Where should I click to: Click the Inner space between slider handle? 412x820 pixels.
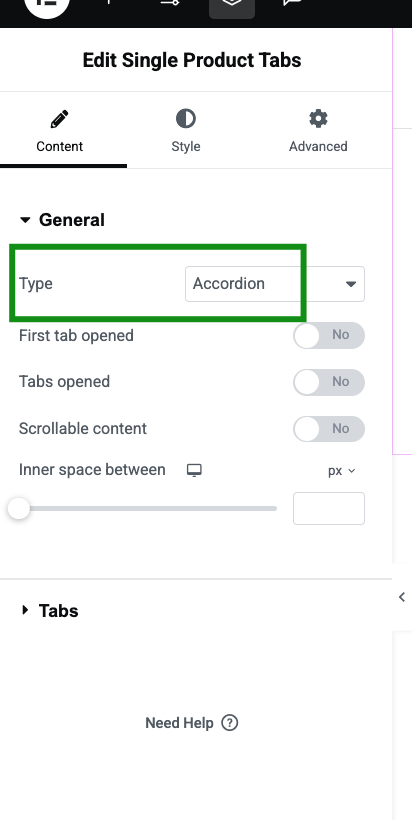pos(19,508)
